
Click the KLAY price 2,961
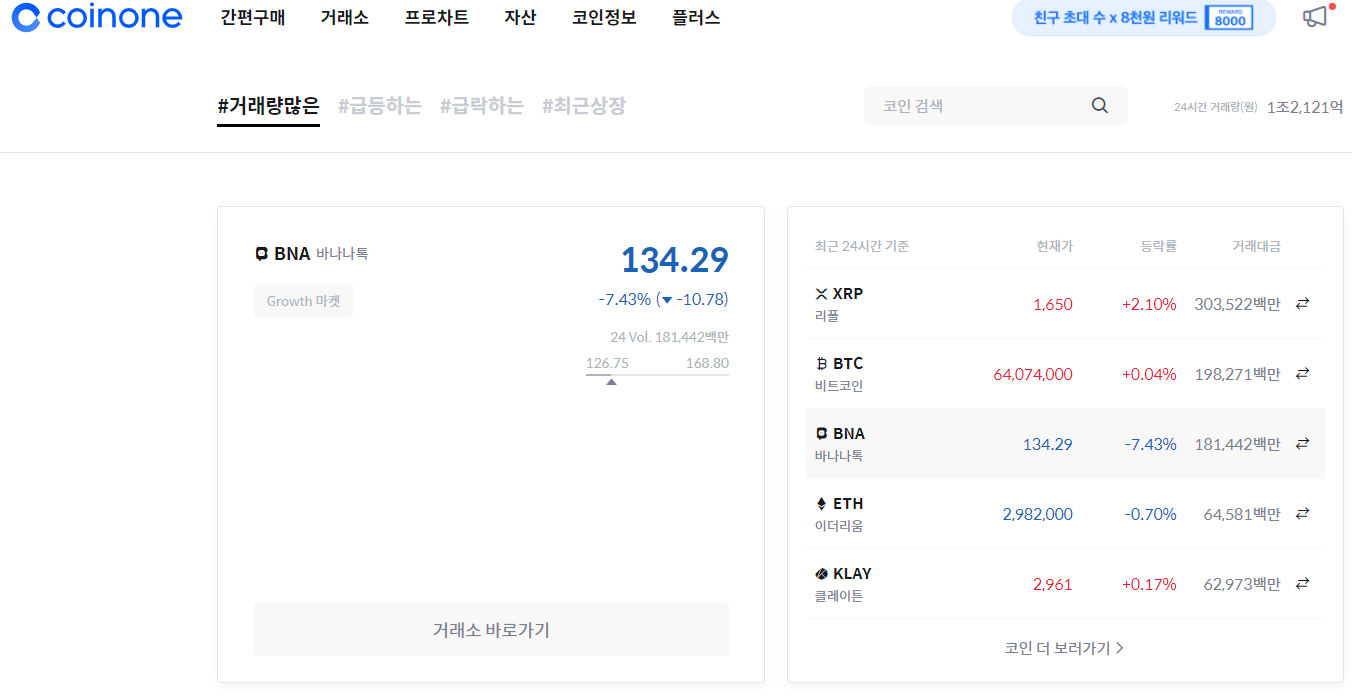1052,584
